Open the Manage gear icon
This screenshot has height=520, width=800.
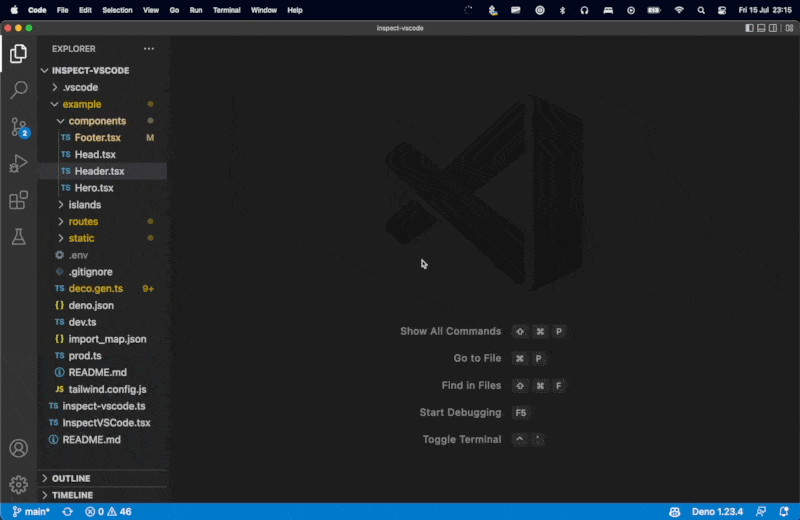point(18,484)
